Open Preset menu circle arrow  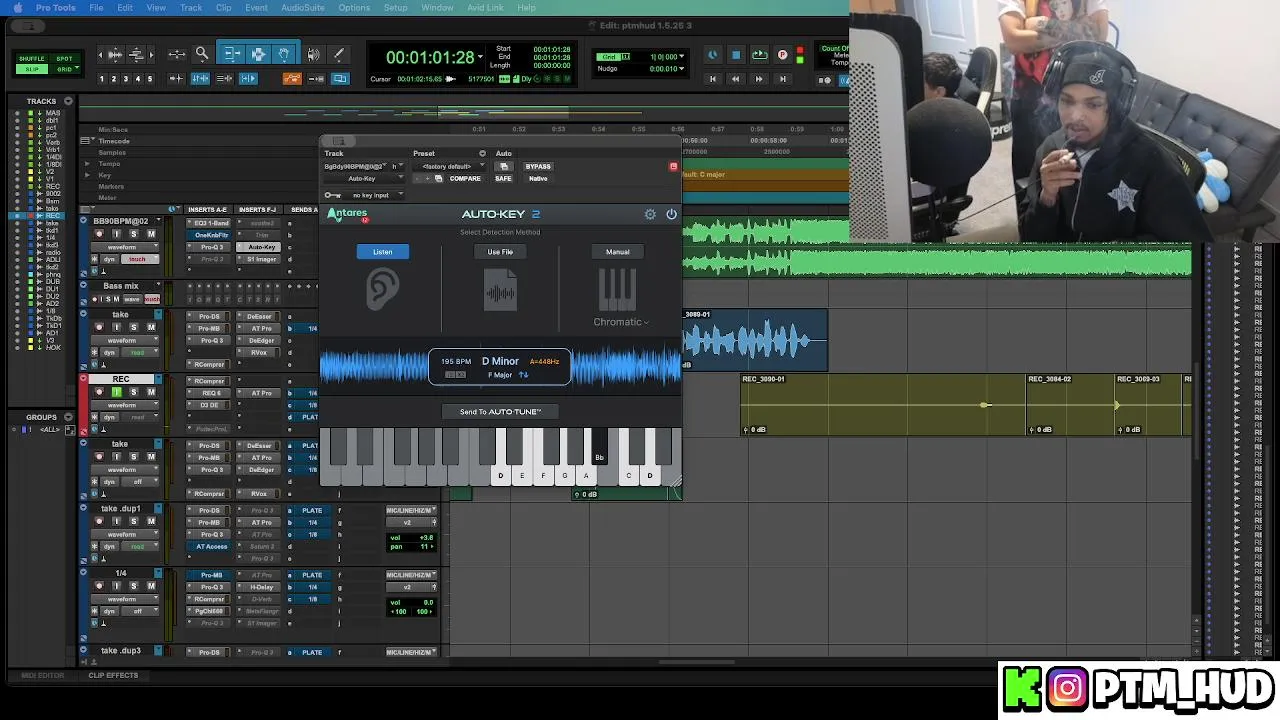pyautogui.click(x=482, y=154)
